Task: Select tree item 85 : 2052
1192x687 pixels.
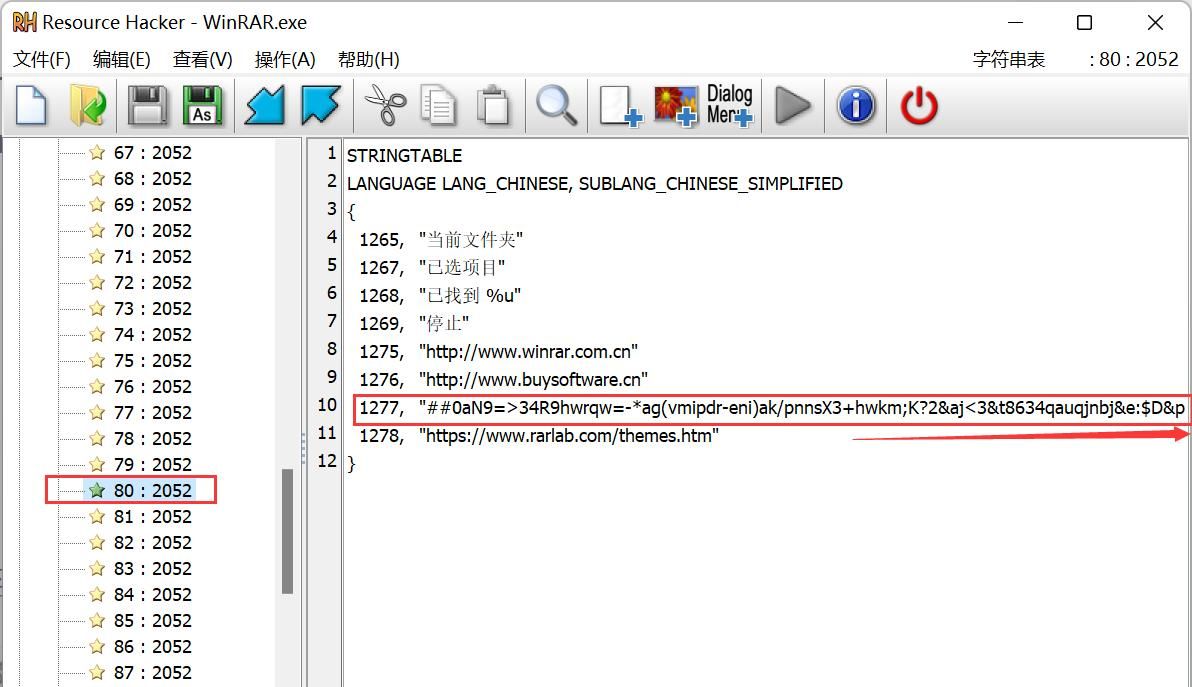Action: coord(152,620)
